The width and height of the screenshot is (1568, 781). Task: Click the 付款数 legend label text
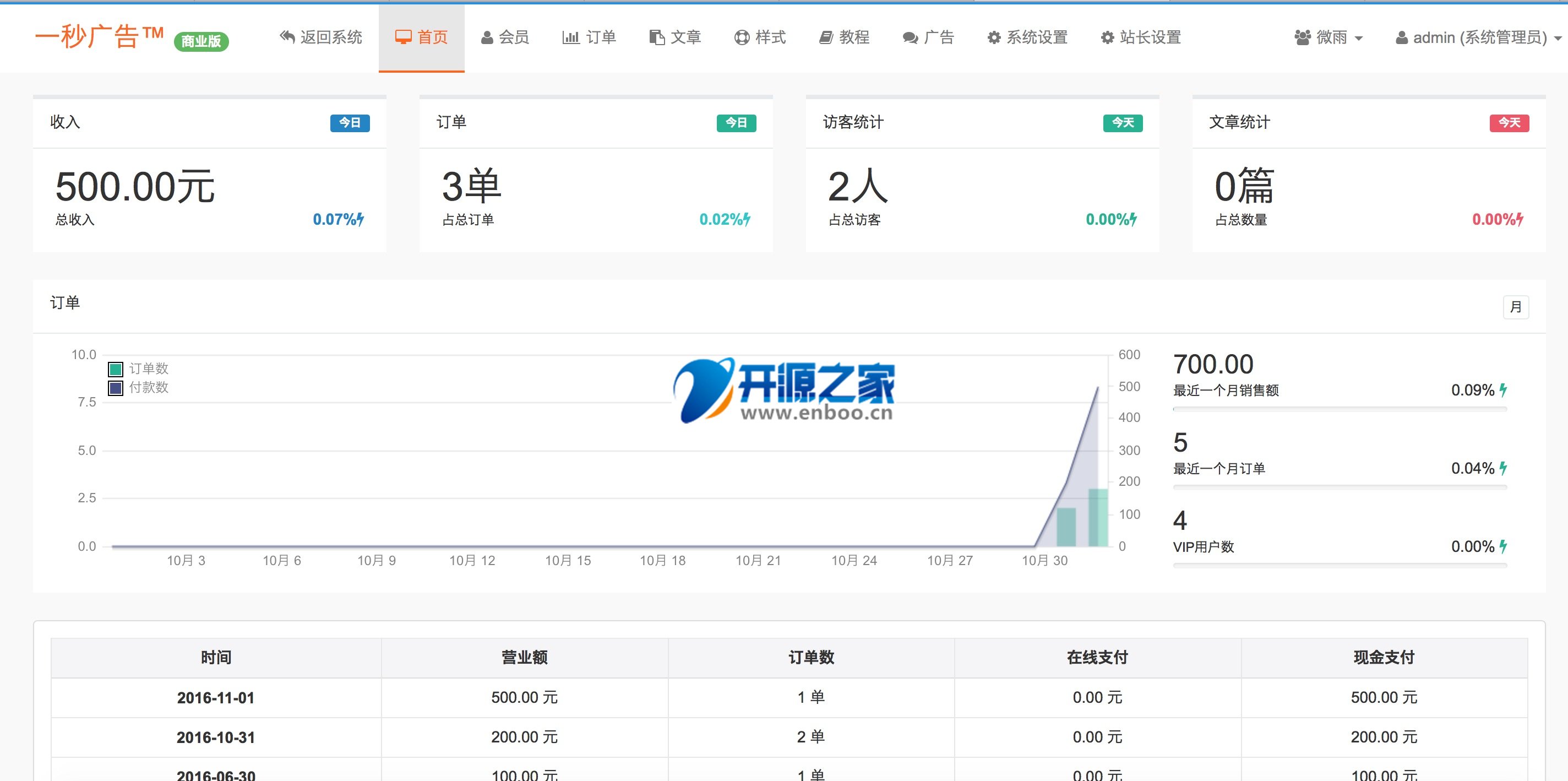point(149,388)
